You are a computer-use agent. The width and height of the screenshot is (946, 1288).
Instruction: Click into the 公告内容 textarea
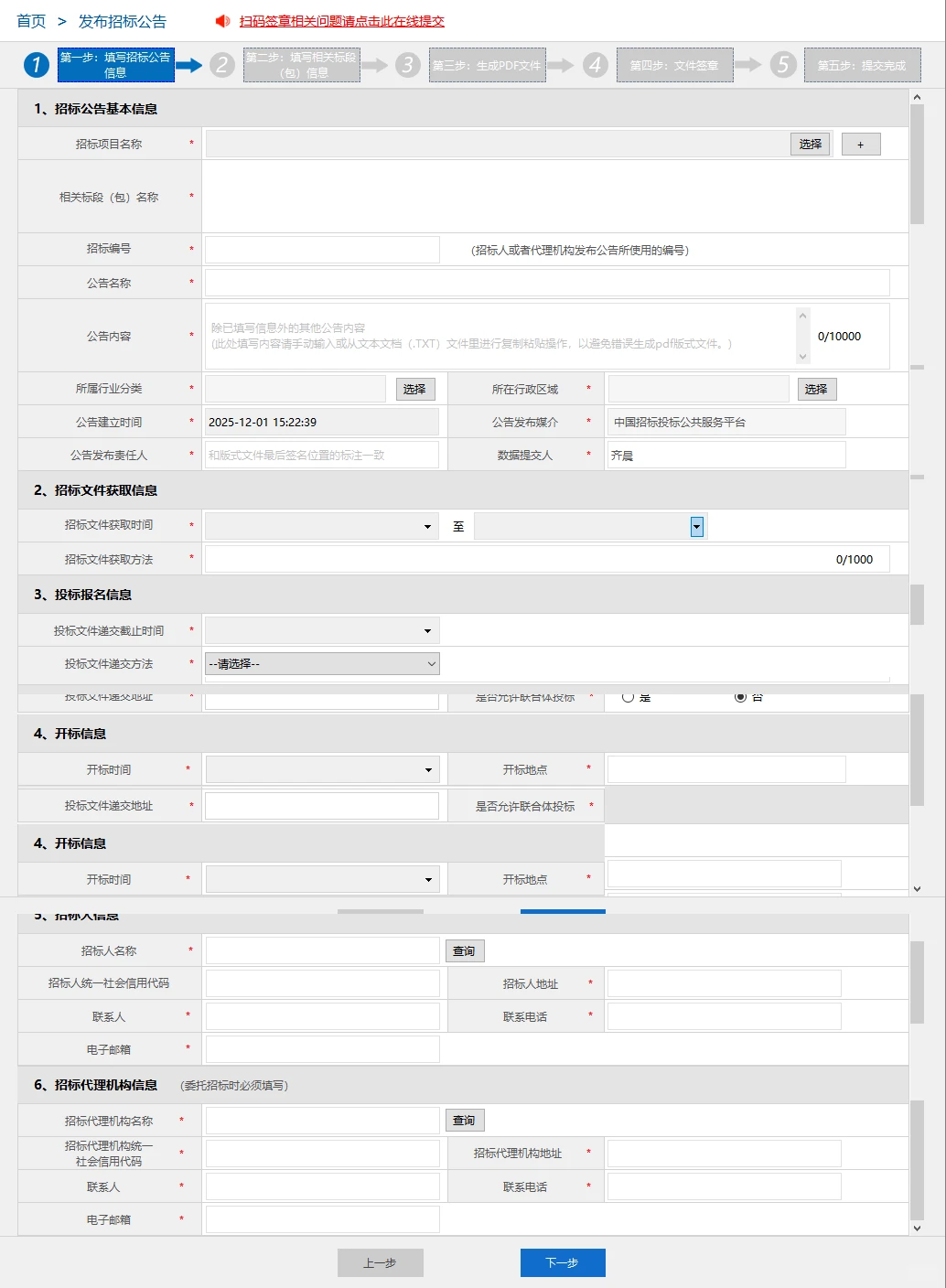(x=501, y=336)
